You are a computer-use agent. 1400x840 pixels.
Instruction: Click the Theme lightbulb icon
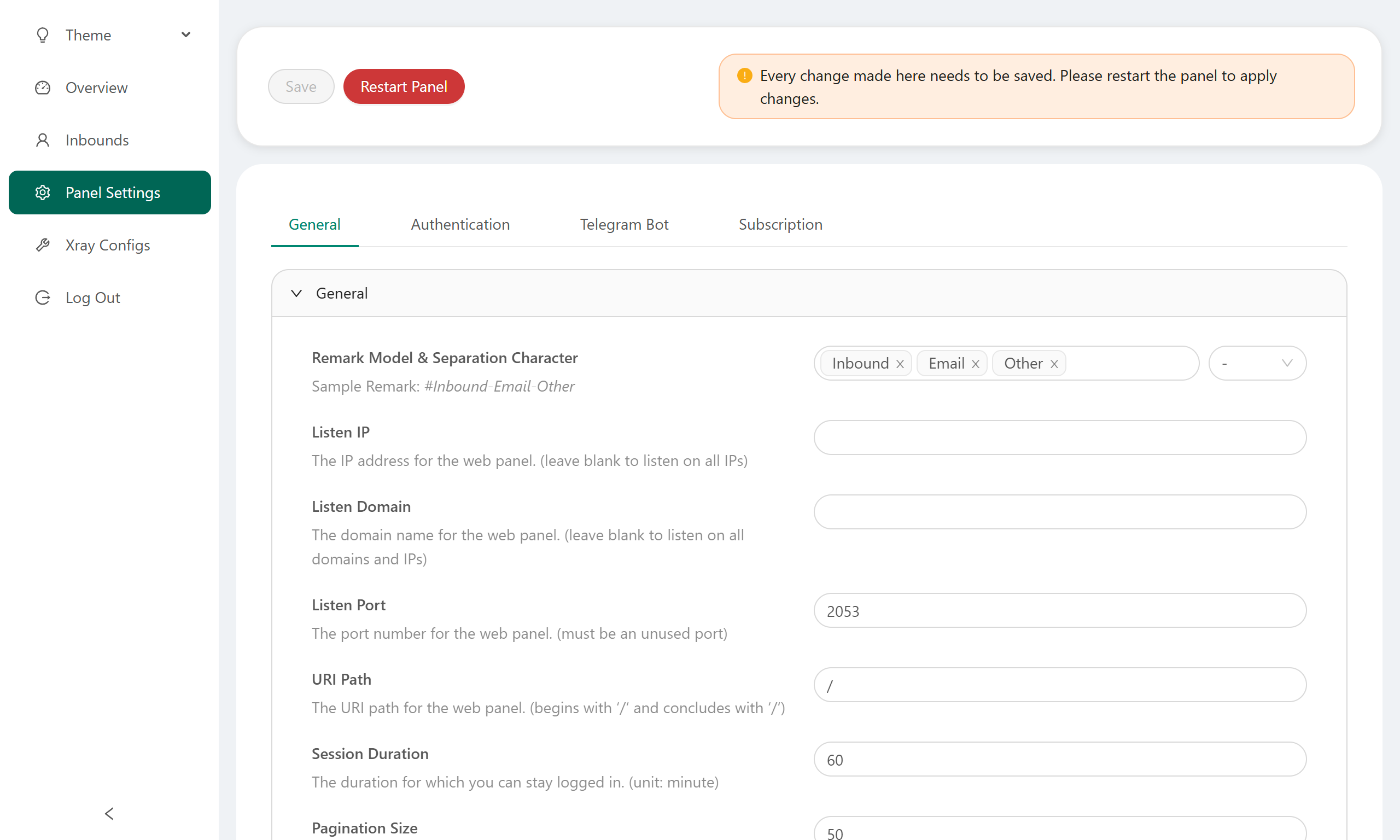click(x=43, y=35)
